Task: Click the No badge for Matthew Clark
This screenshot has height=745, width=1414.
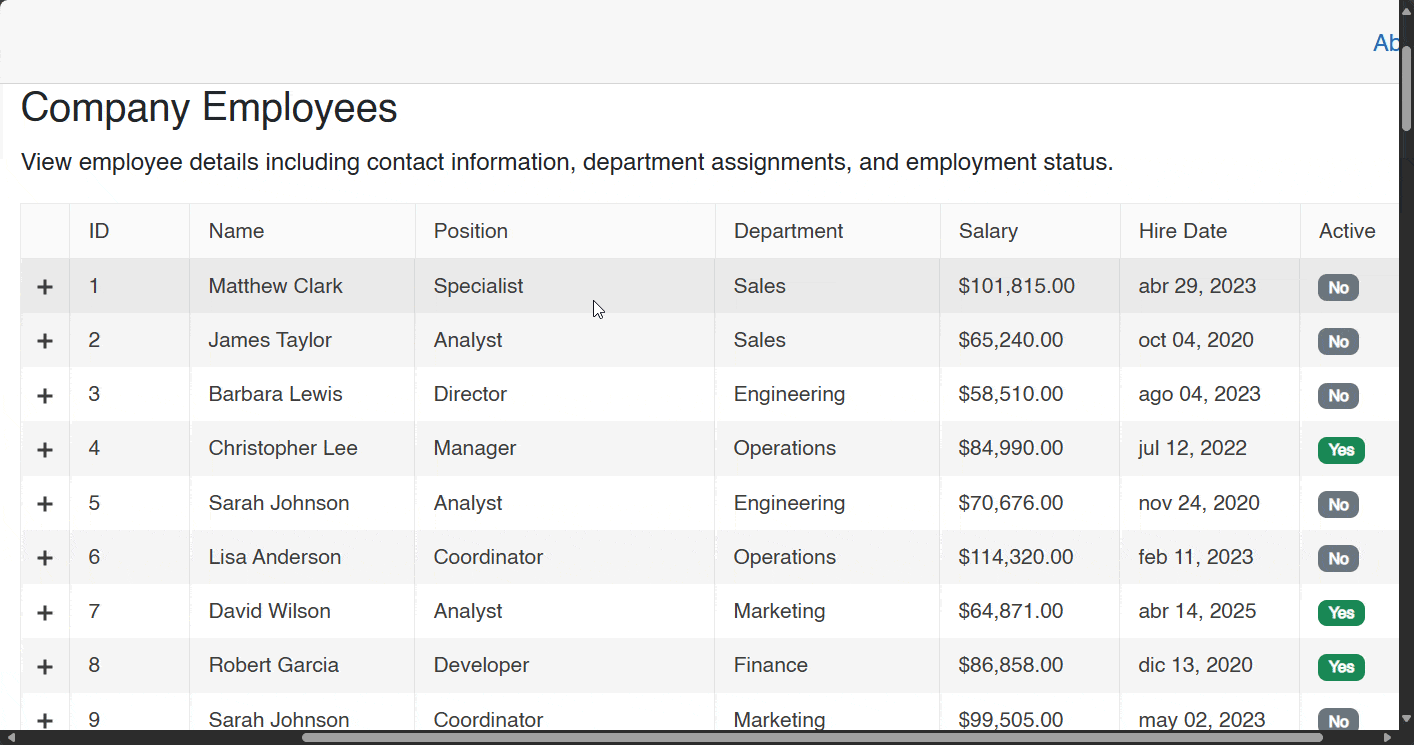Action: [x=1338, y=288]
